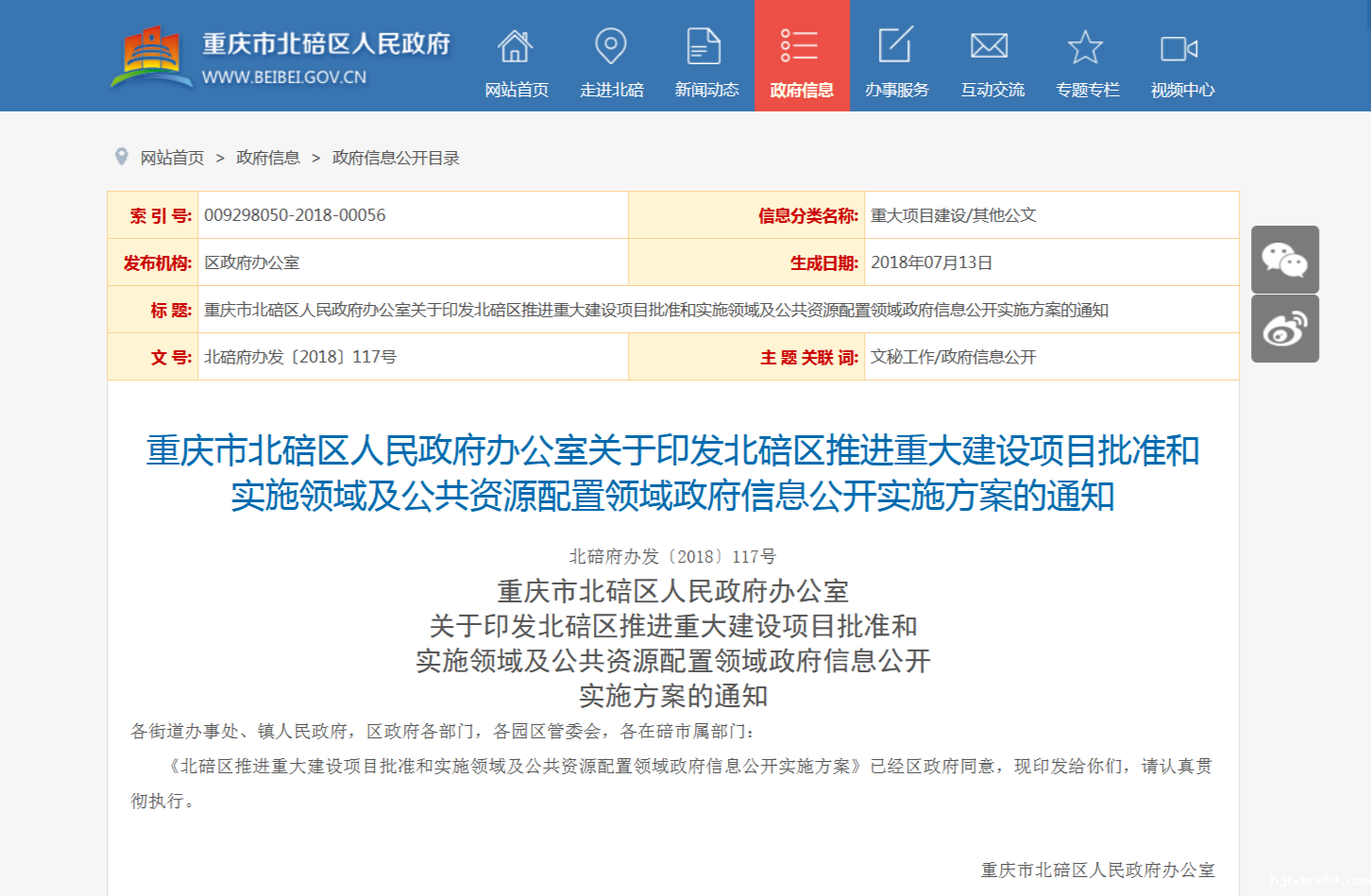Viewport: 1371px width, 896px height.
Task: Open 政府信息公开目录 breadcrumb link
Action: (396, 158)
